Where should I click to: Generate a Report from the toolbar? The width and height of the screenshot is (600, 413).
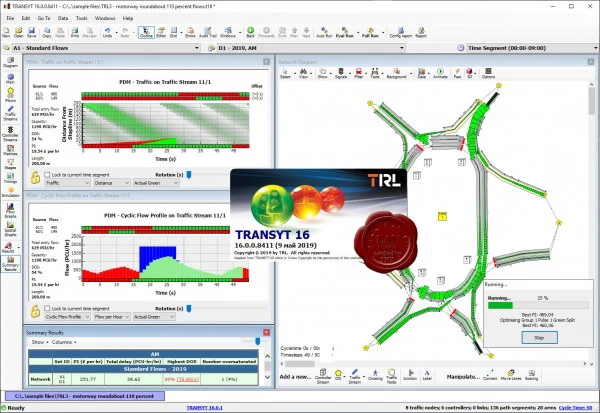click(421, 32)
